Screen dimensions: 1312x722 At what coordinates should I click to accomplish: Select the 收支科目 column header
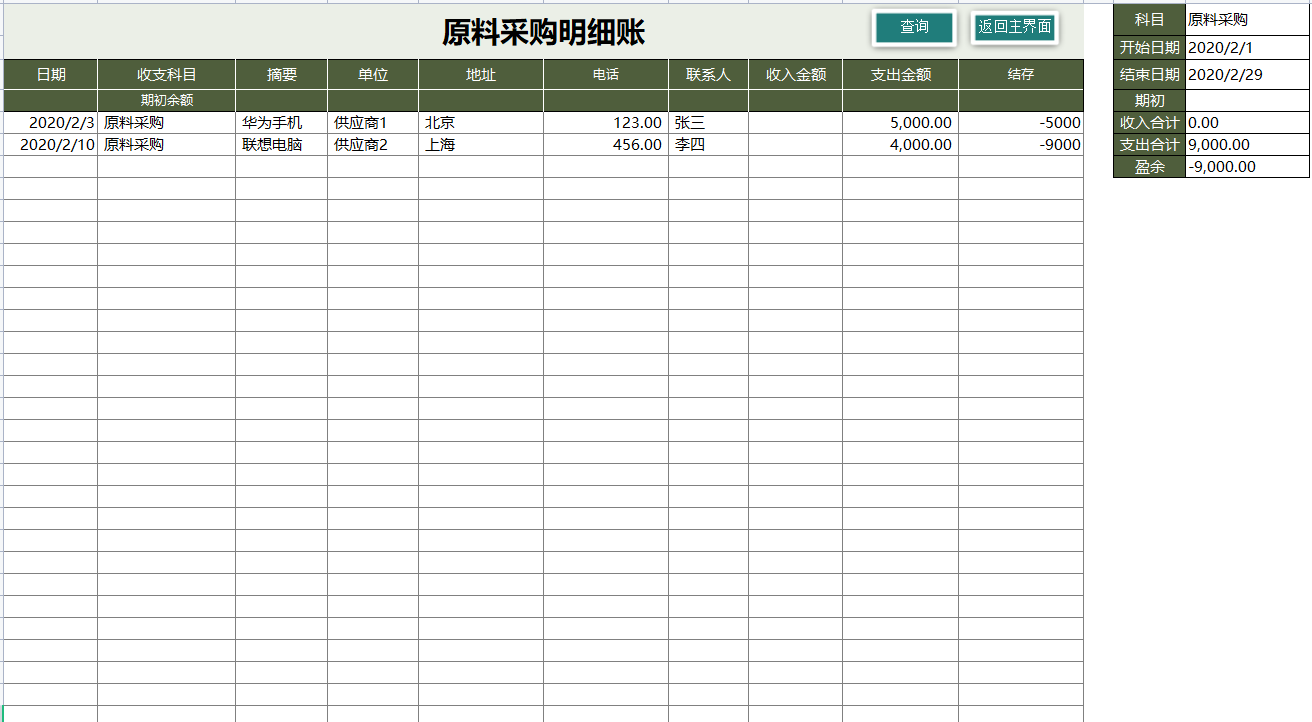click(164, 74)
